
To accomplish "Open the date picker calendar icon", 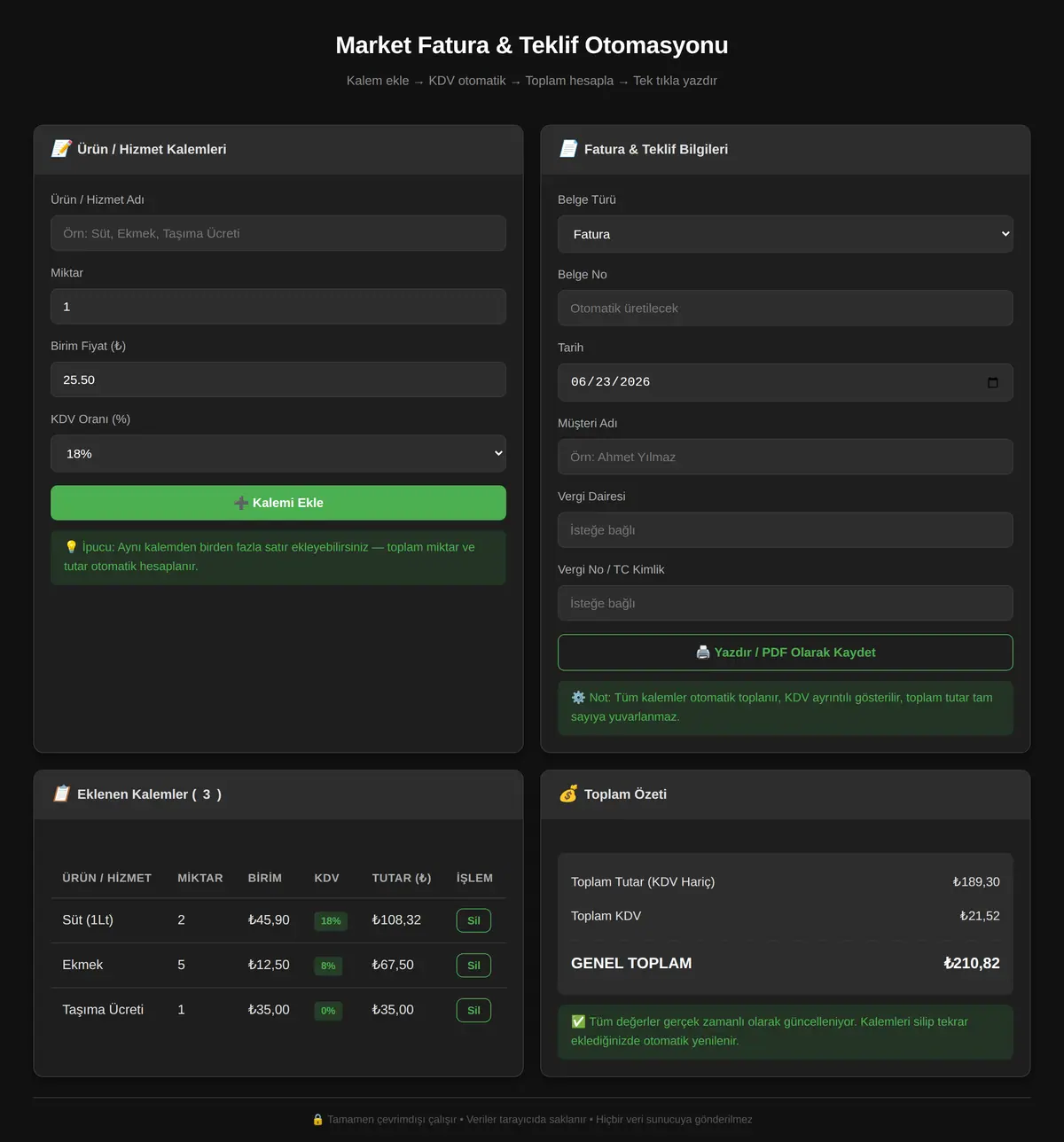I will 992,382.
